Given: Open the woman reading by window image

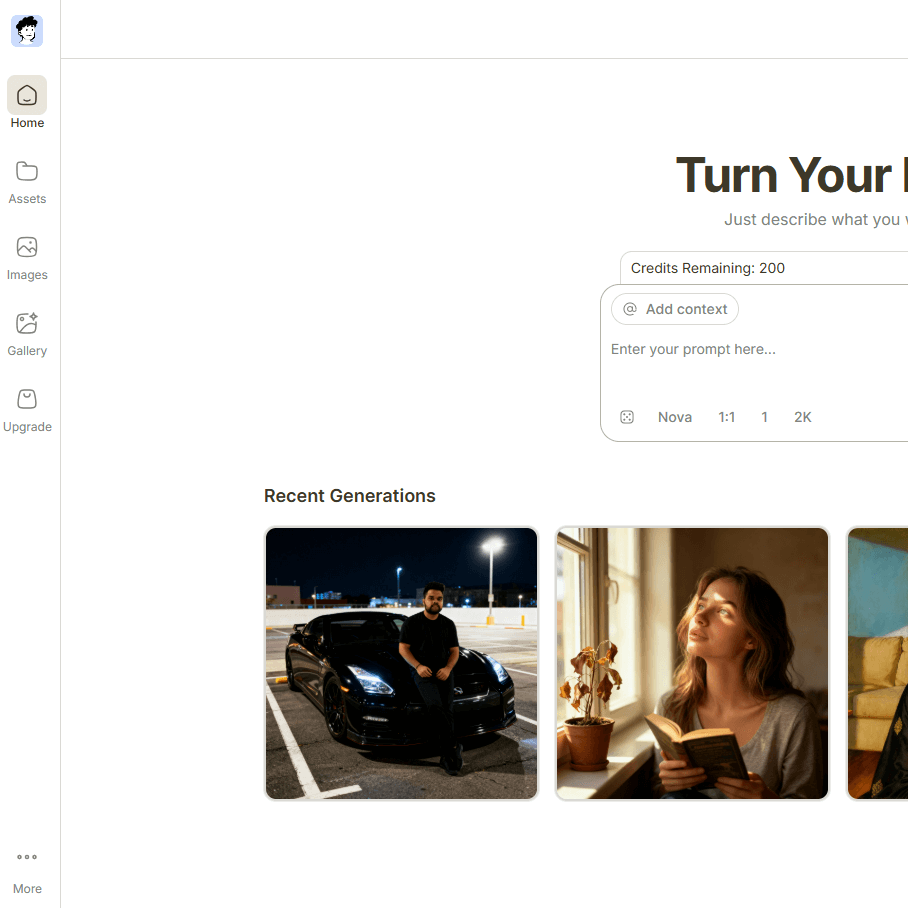Looking at the screenshot, I should (x=692, y=663).
